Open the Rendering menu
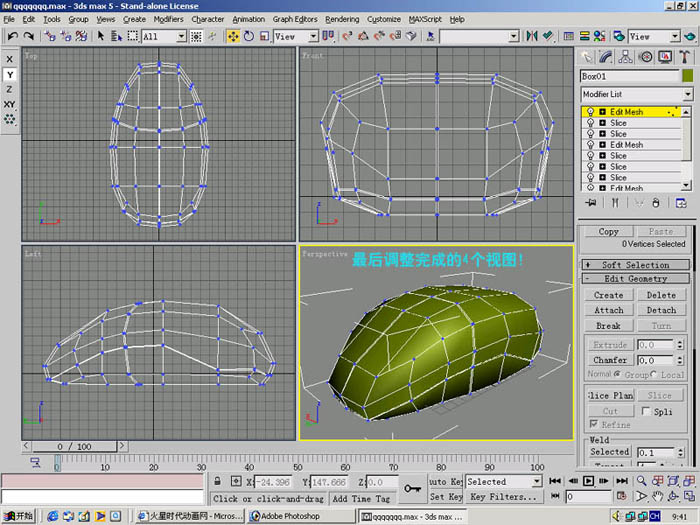Viewport: 700px width, 525px height. pyautogui.click(x=342, y=19)
